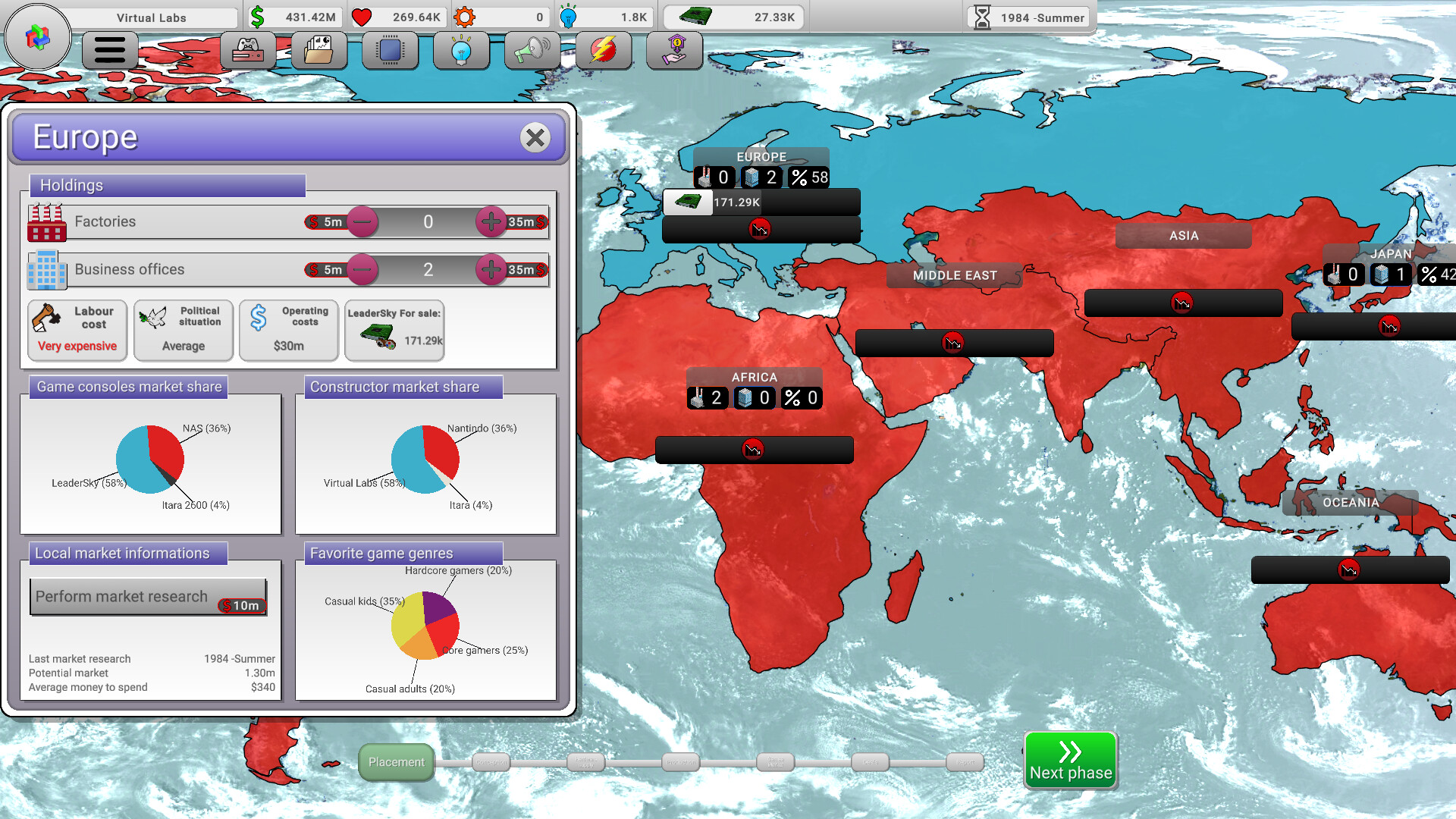Click the lightning bolt toolbar icon
The height and width of the screenshot is (819, 1456).
603,50
